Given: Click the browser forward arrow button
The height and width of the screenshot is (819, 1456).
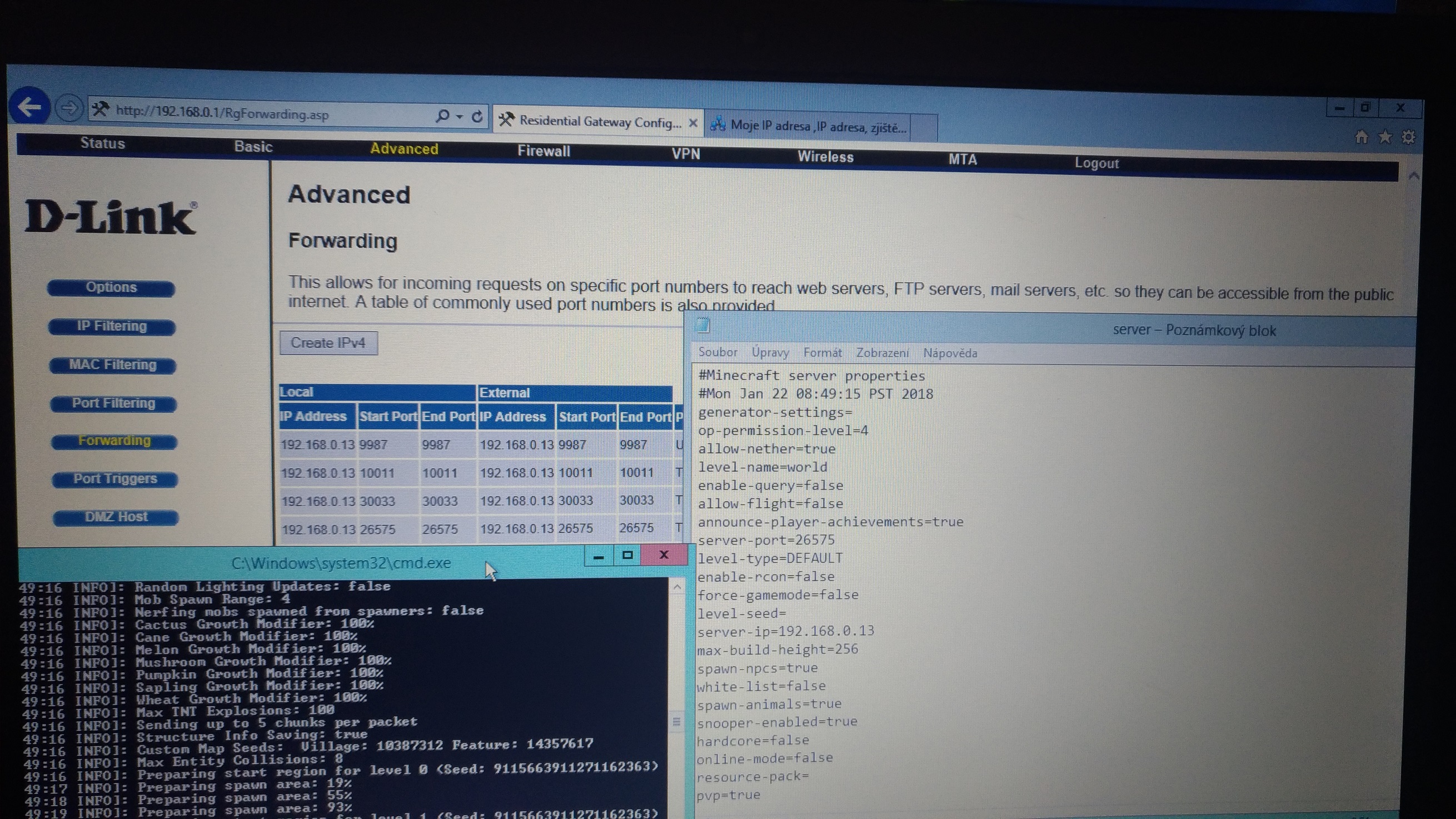Looking at the screenshot, I should [69, 107].
